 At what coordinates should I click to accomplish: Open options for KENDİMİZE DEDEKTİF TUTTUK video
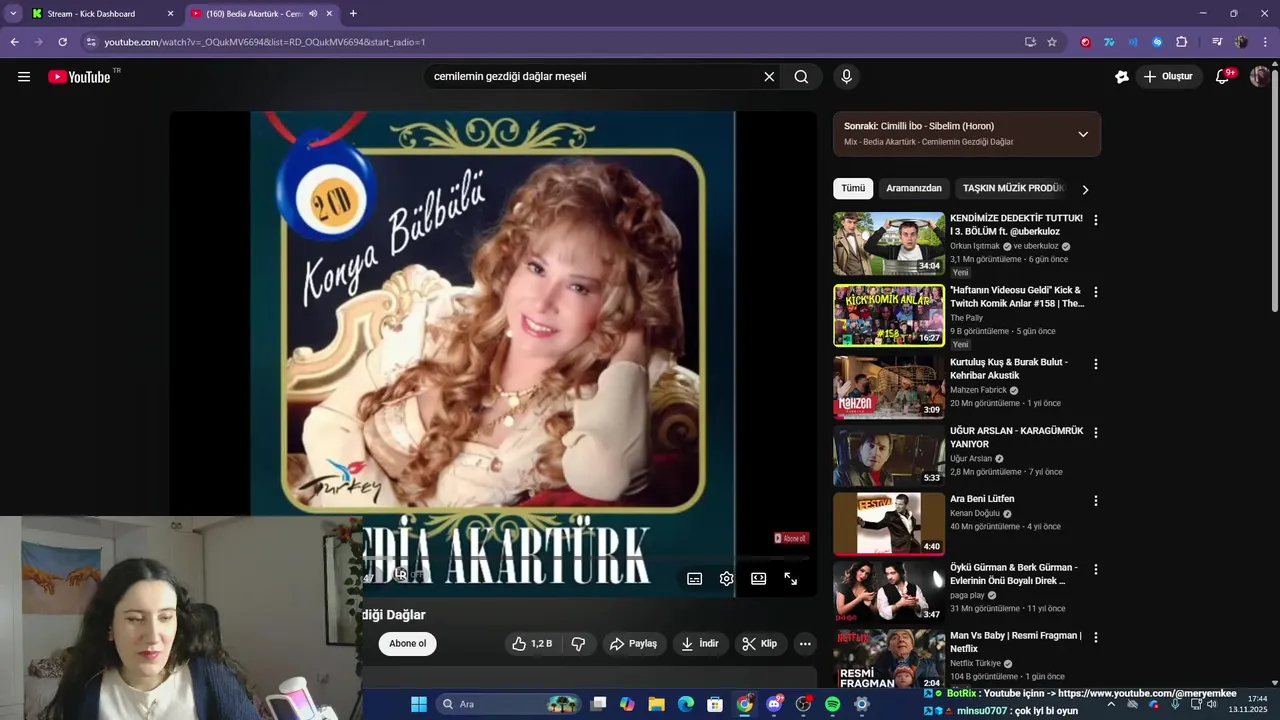coord(1096,220)
